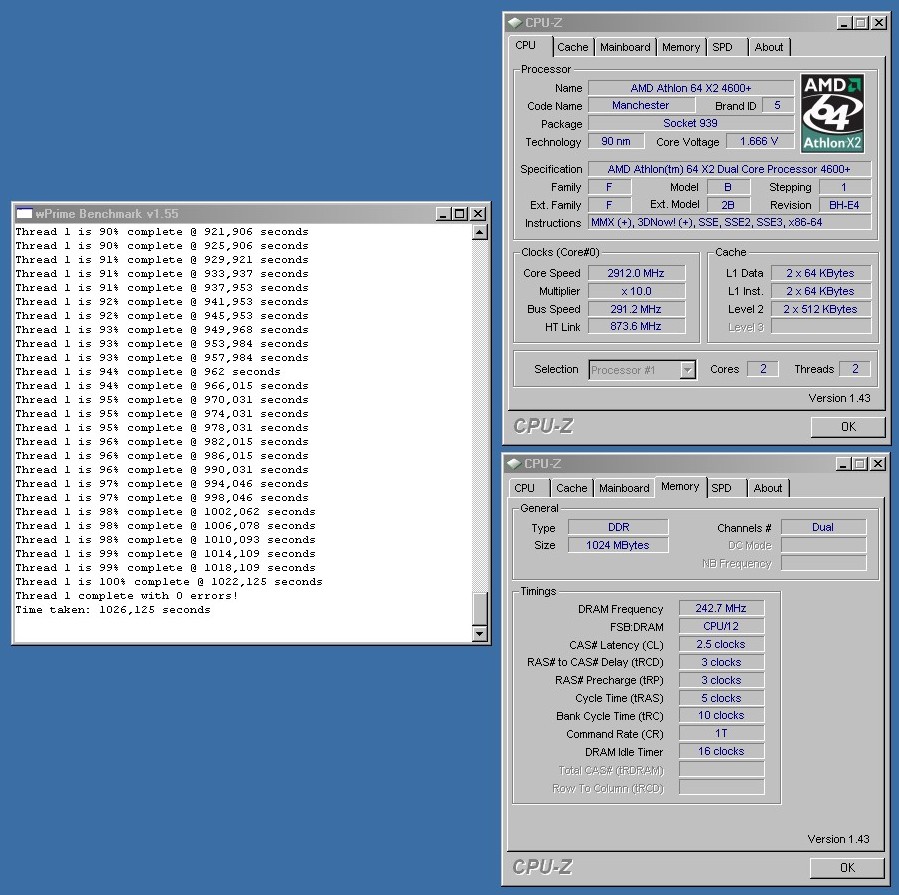The image size is (899, 895).
Task: Click the Core Voltage value 1.666 V
Action: pyautogui.click(x=759, y=141)
